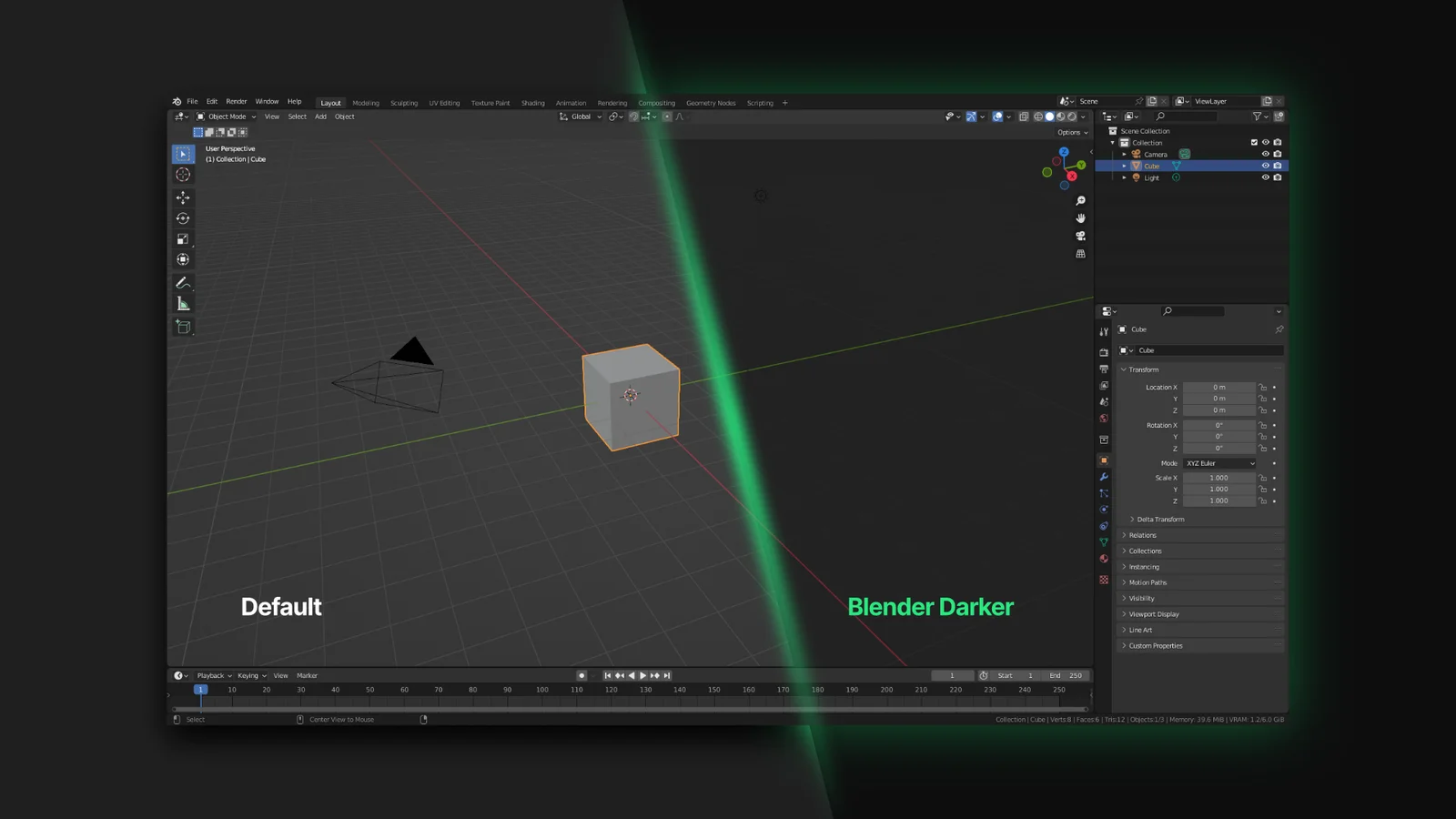Switch to the Shading workspace tab

(x=533, y=102)
